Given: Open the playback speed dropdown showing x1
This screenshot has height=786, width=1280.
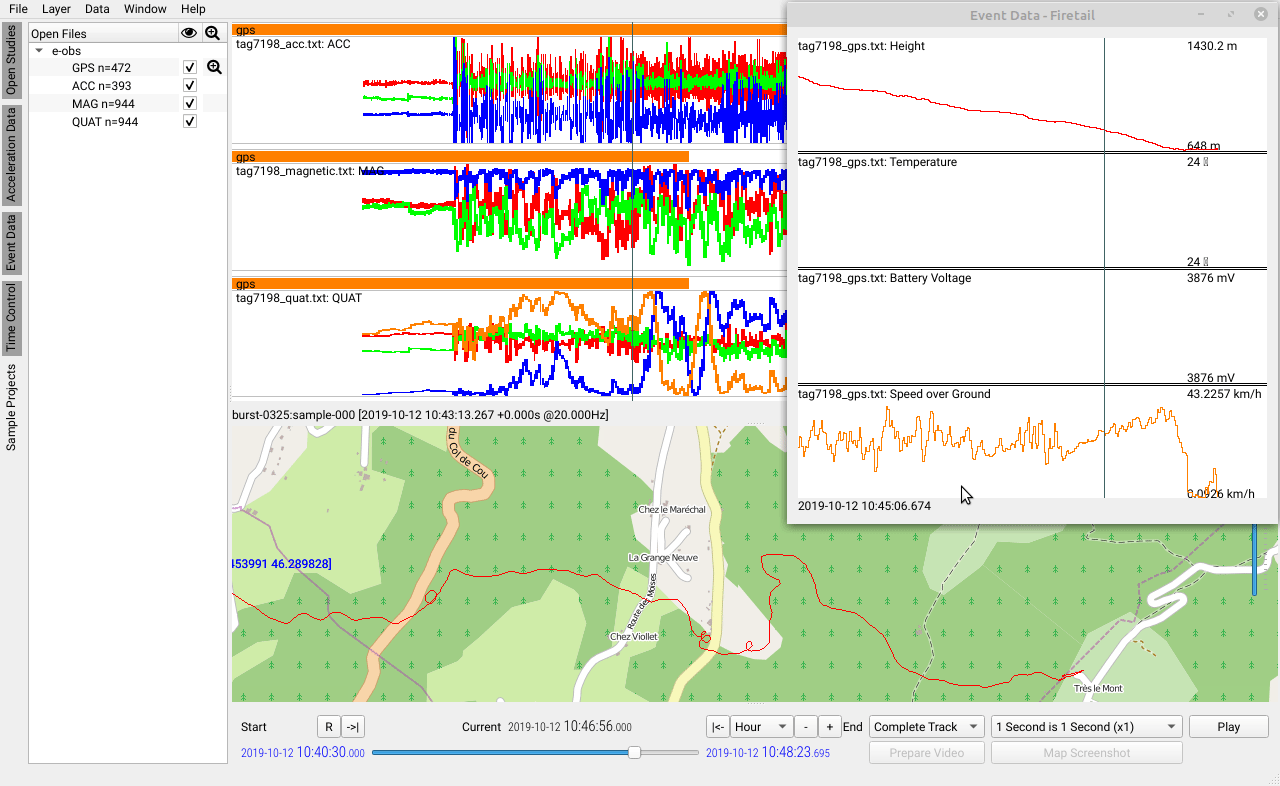Looking at the screenshot, I should [x=1086, y=726].
